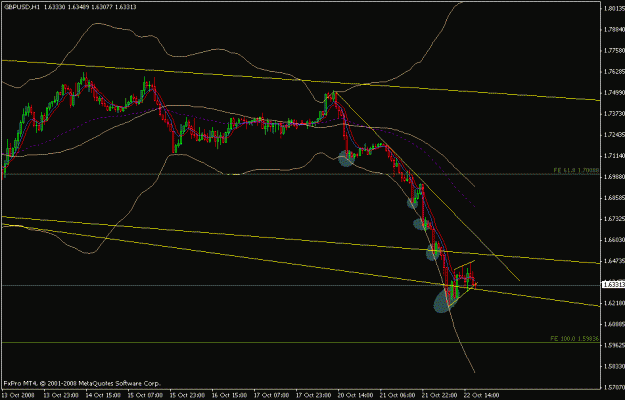Click the 1.5707 price scale label
The height and width of the screenshot is (400, 625).
point(614,387)
